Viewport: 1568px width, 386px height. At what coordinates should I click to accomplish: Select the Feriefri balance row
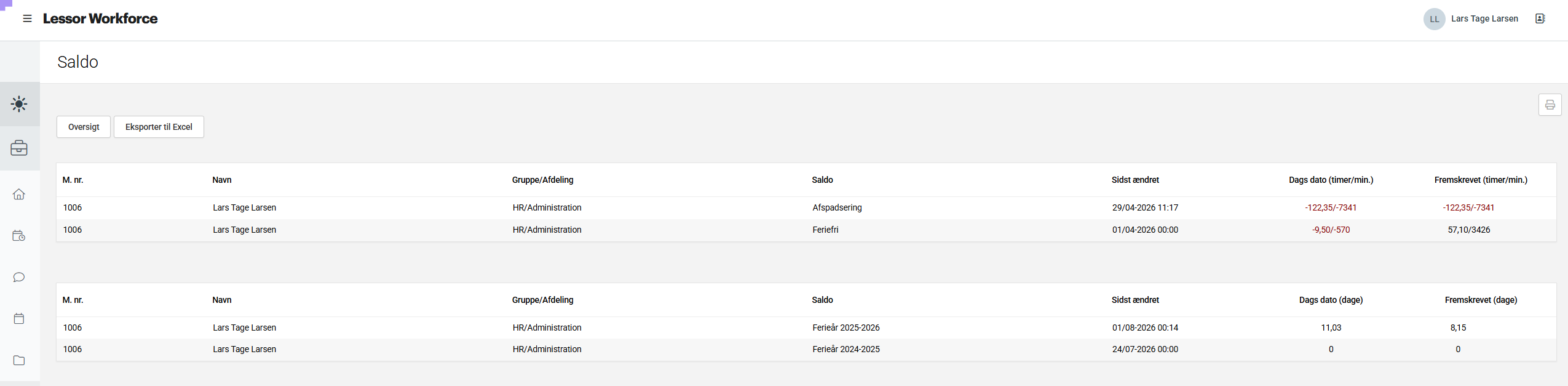(x=806, y=230)
